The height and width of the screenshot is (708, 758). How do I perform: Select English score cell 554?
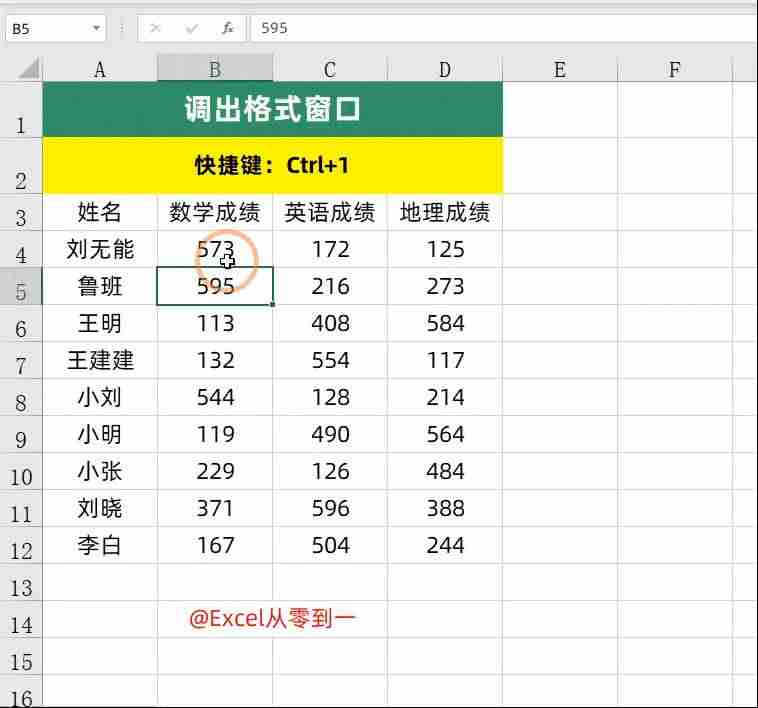pos(330,361)
